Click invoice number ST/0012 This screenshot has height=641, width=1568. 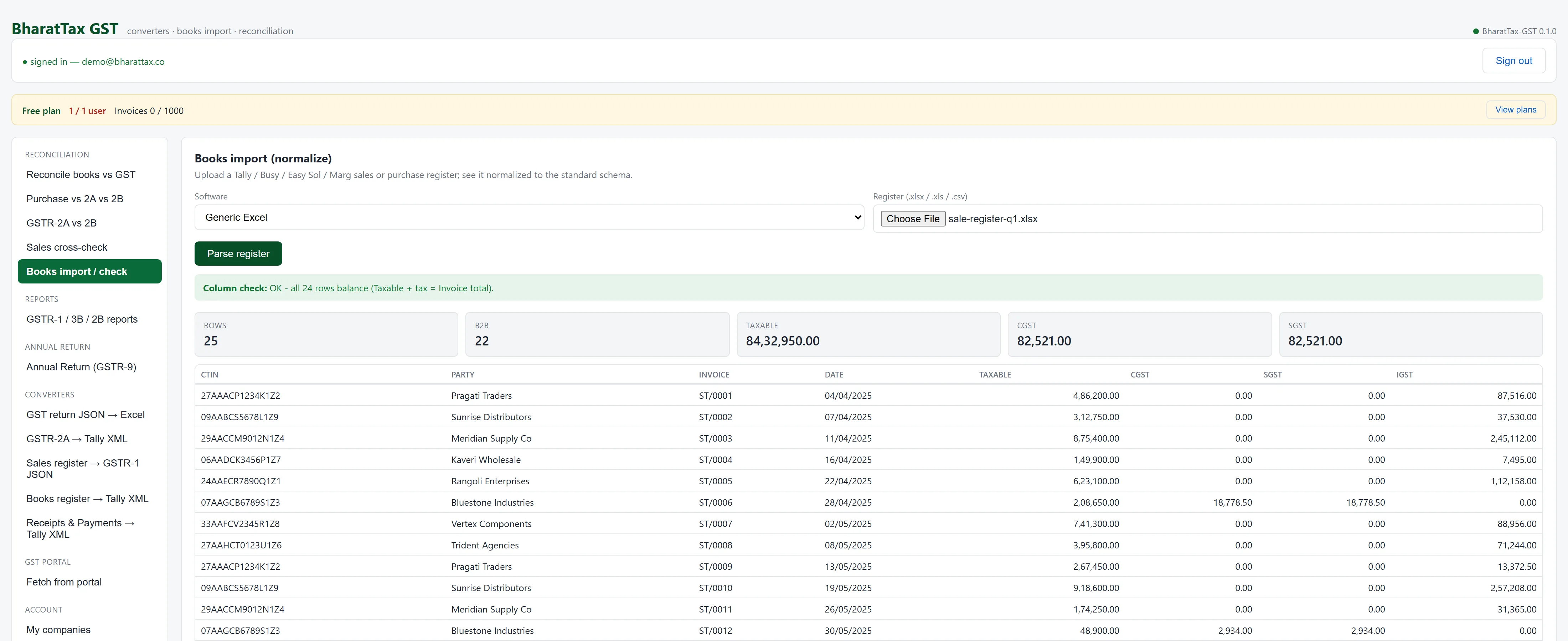click(x=715, y=631)
